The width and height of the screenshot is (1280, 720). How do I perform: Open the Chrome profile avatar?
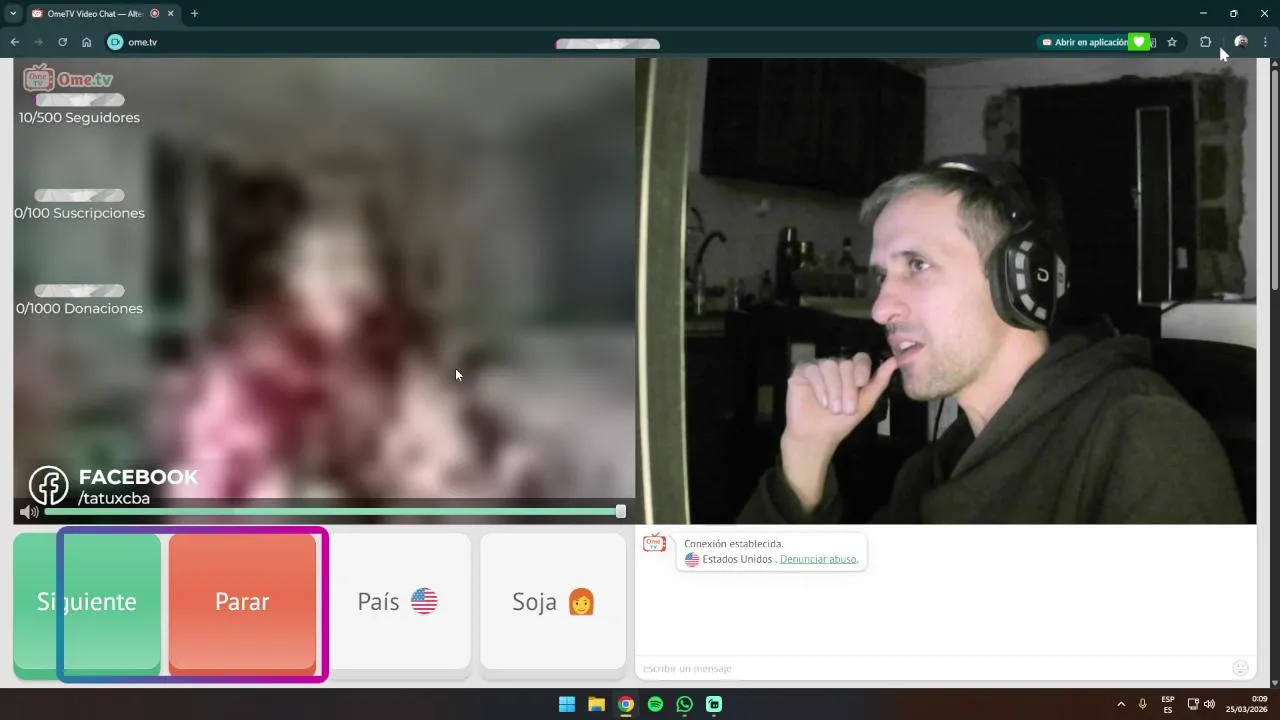pyautogui.click(x=1241, y=42)
